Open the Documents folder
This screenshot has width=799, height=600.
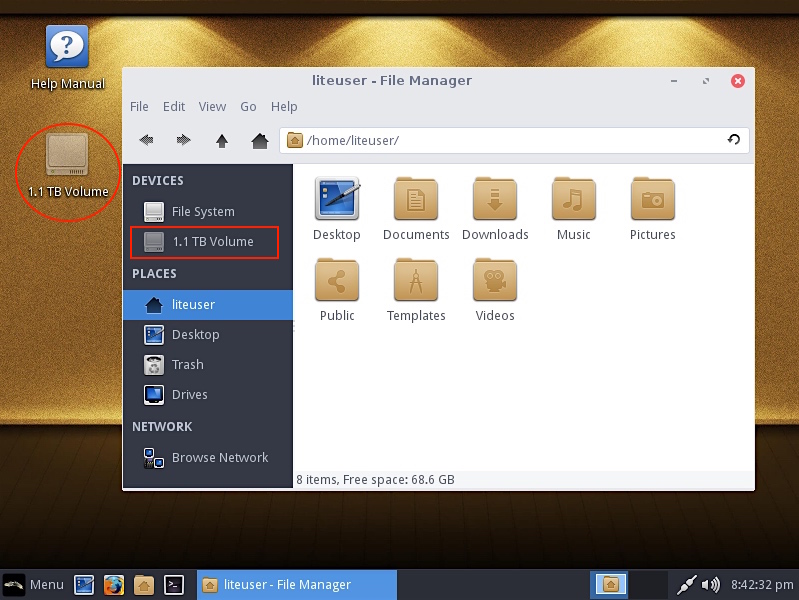point(416,201)
